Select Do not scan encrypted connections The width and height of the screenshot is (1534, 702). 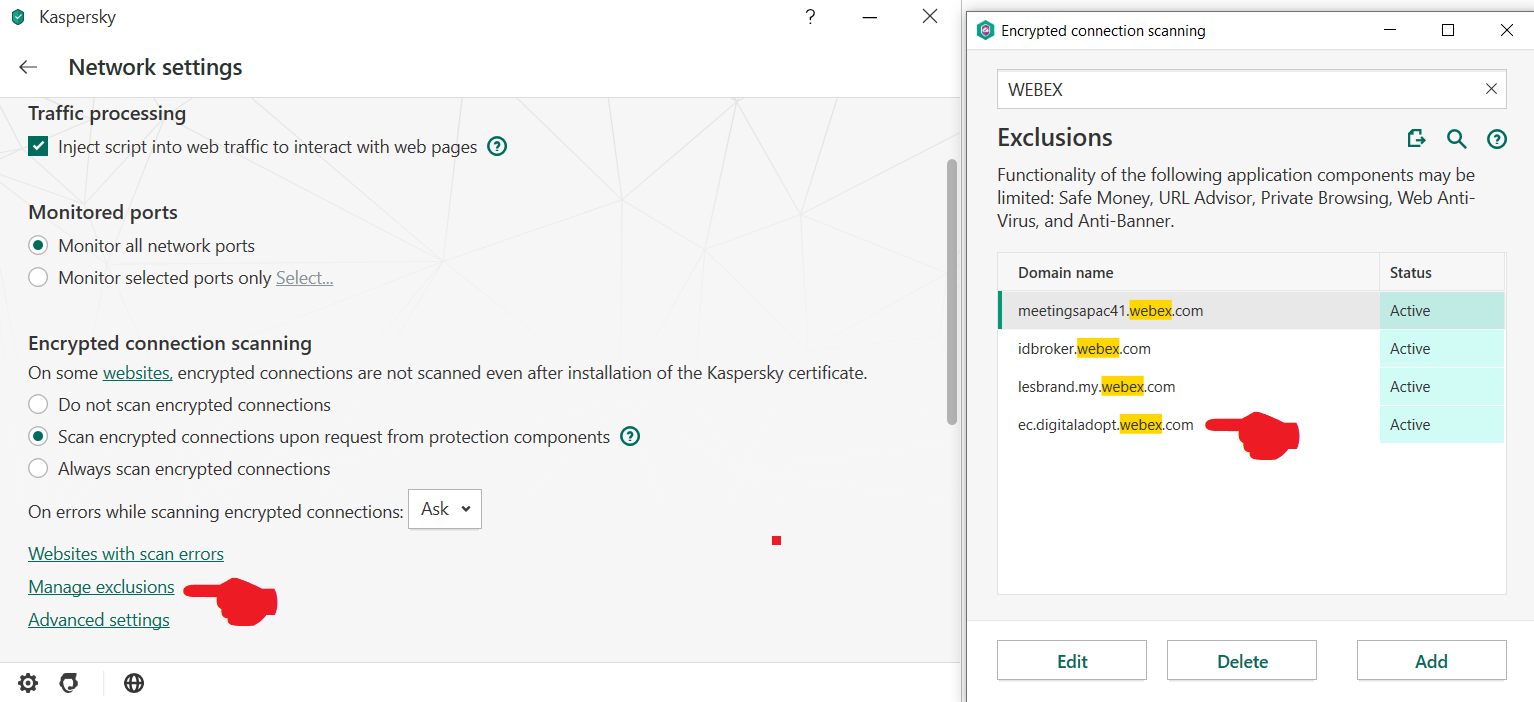(38, 405)
